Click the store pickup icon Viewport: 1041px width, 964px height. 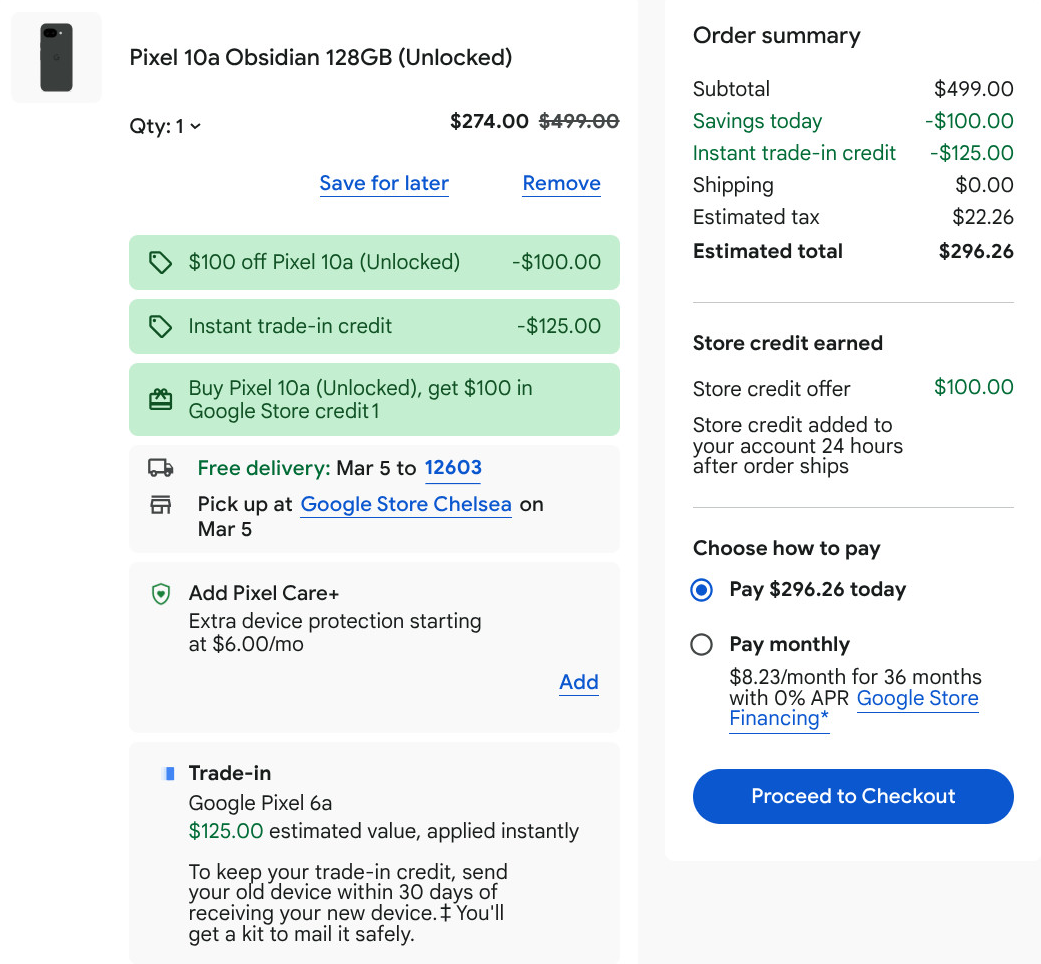tap(160, 504)
